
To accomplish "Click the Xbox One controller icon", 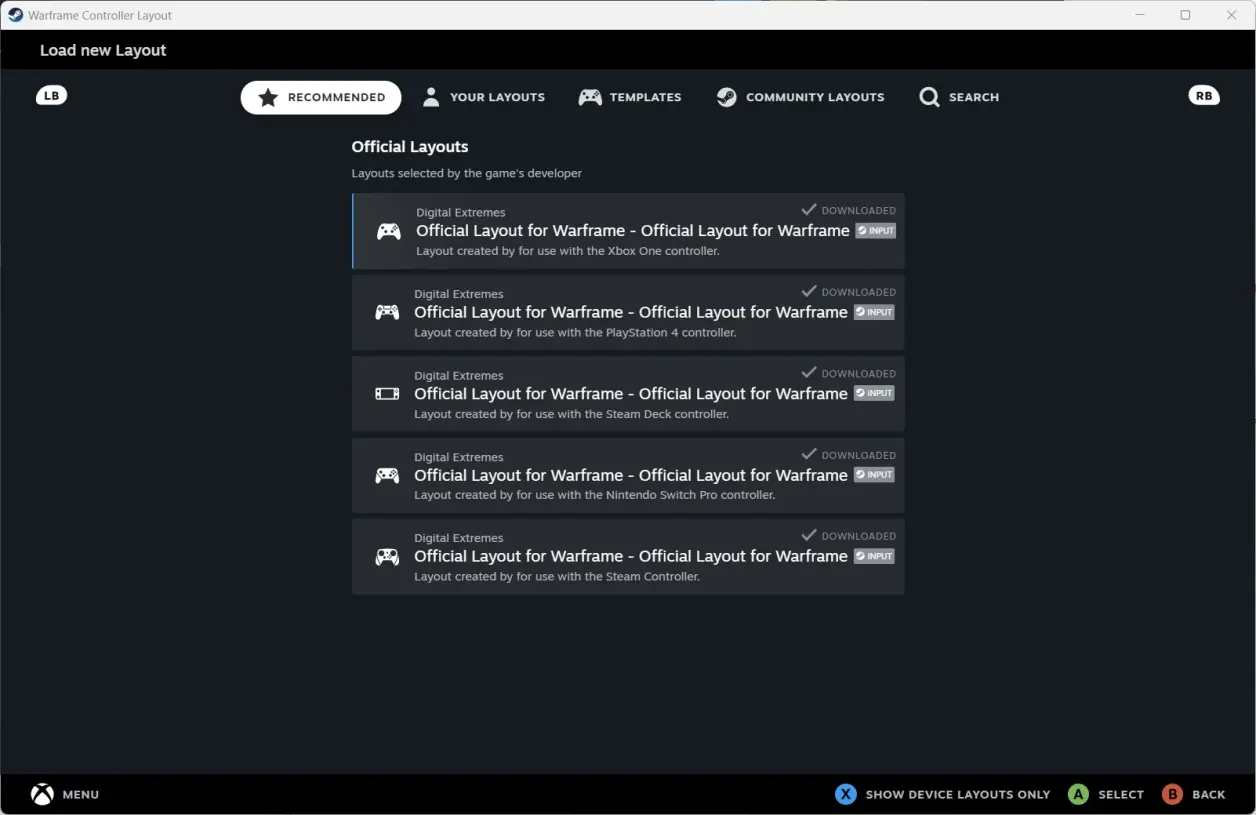I will [388, 232].
